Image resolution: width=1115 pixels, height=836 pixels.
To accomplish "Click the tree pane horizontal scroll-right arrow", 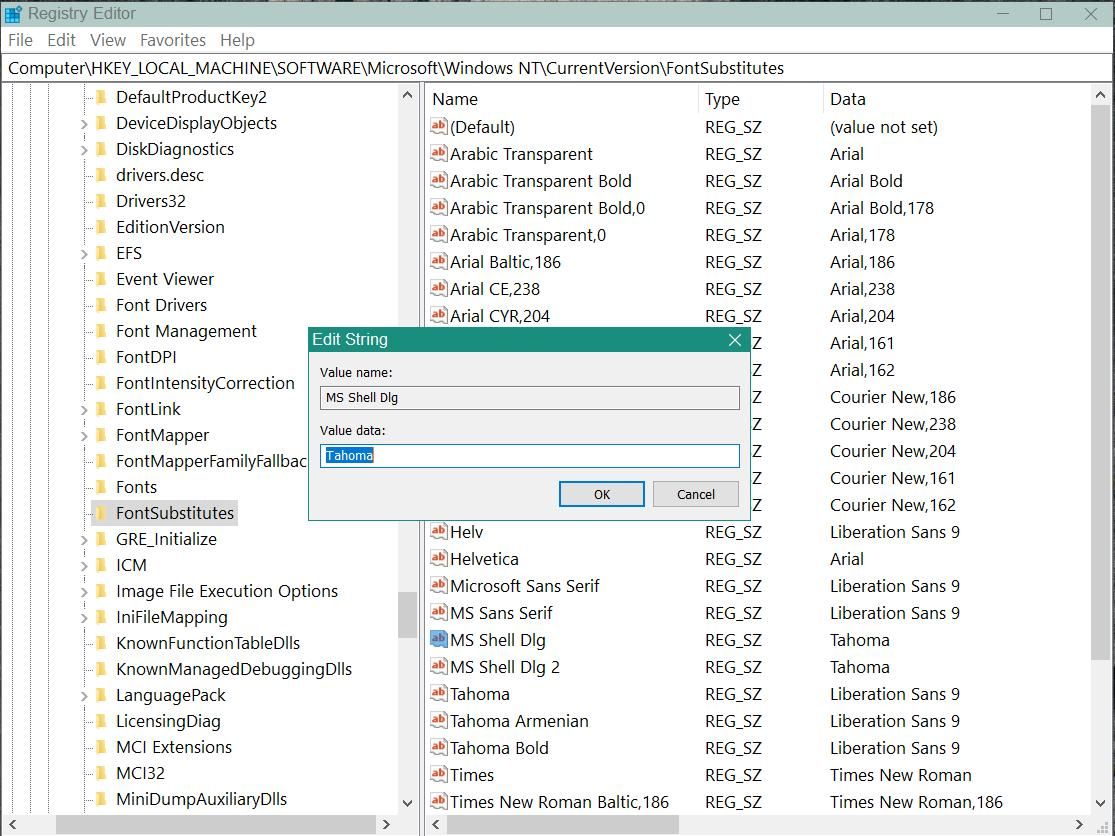I will [x=386, y=825].
